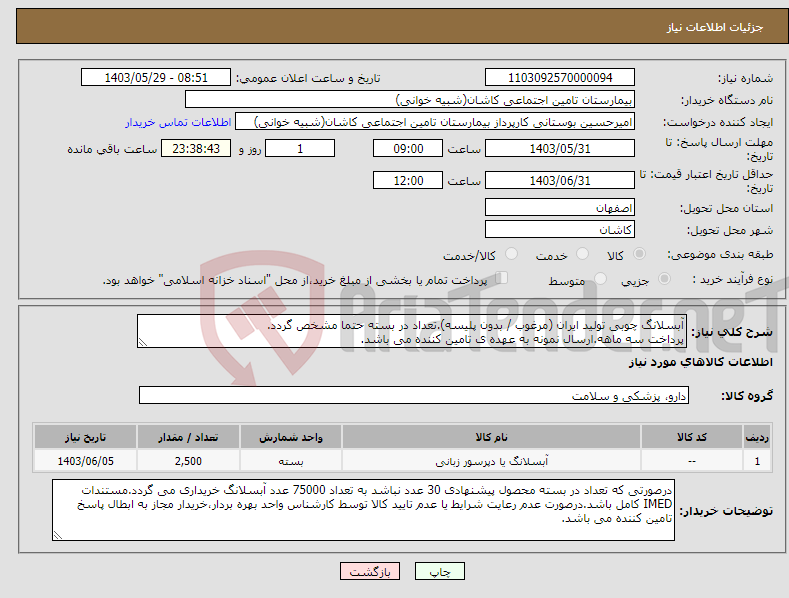This screenshot has height=598, width=789.
Task: Click the تاریخ نیاز column header
Action: click(85, 437)
